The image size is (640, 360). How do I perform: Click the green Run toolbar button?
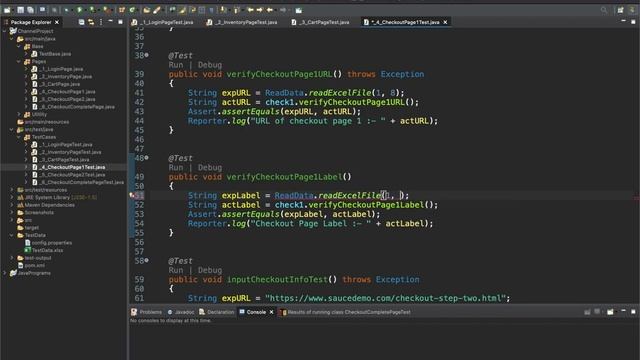click(80, 10)
